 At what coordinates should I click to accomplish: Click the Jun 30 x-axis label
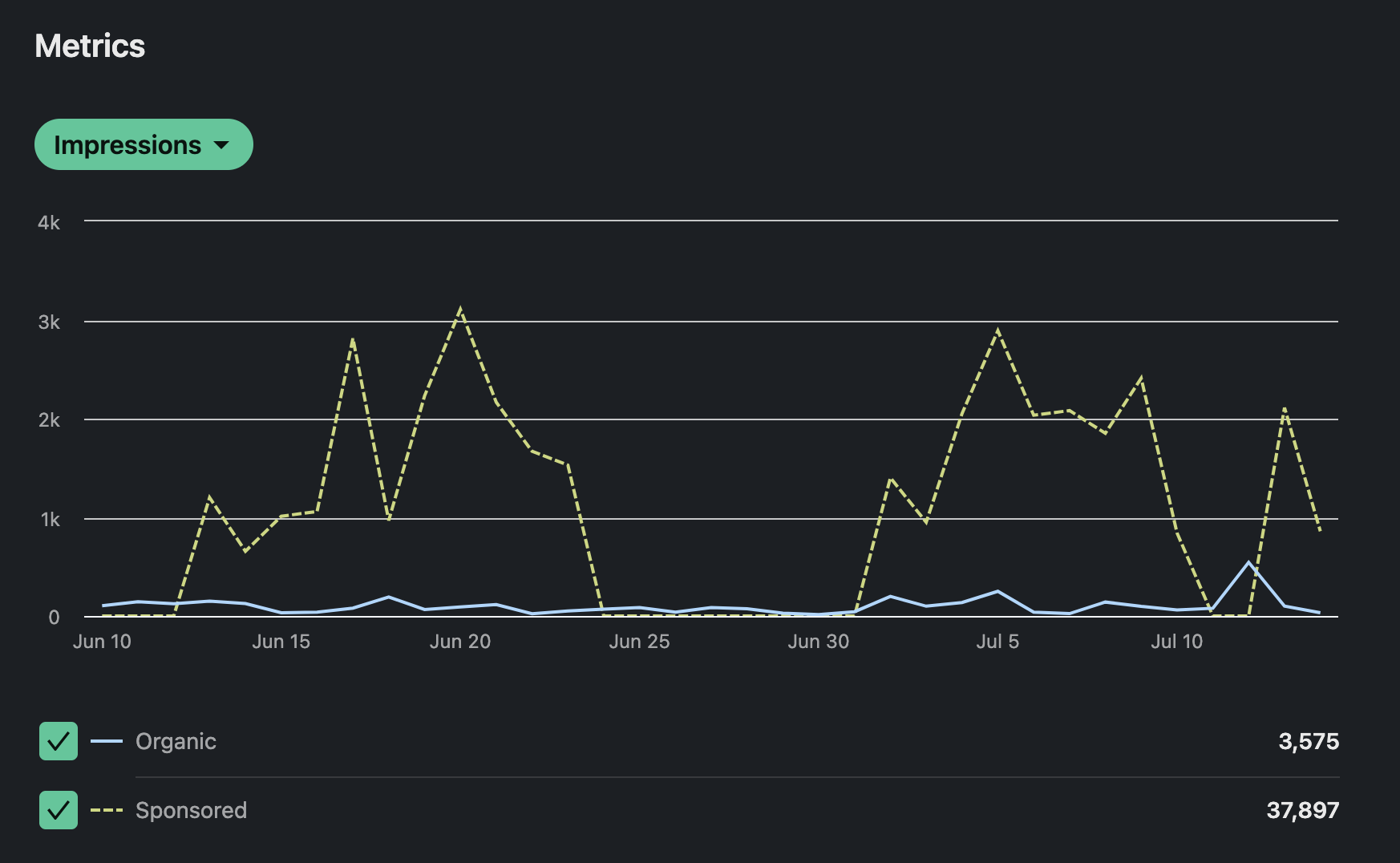(x=818, y=642)
